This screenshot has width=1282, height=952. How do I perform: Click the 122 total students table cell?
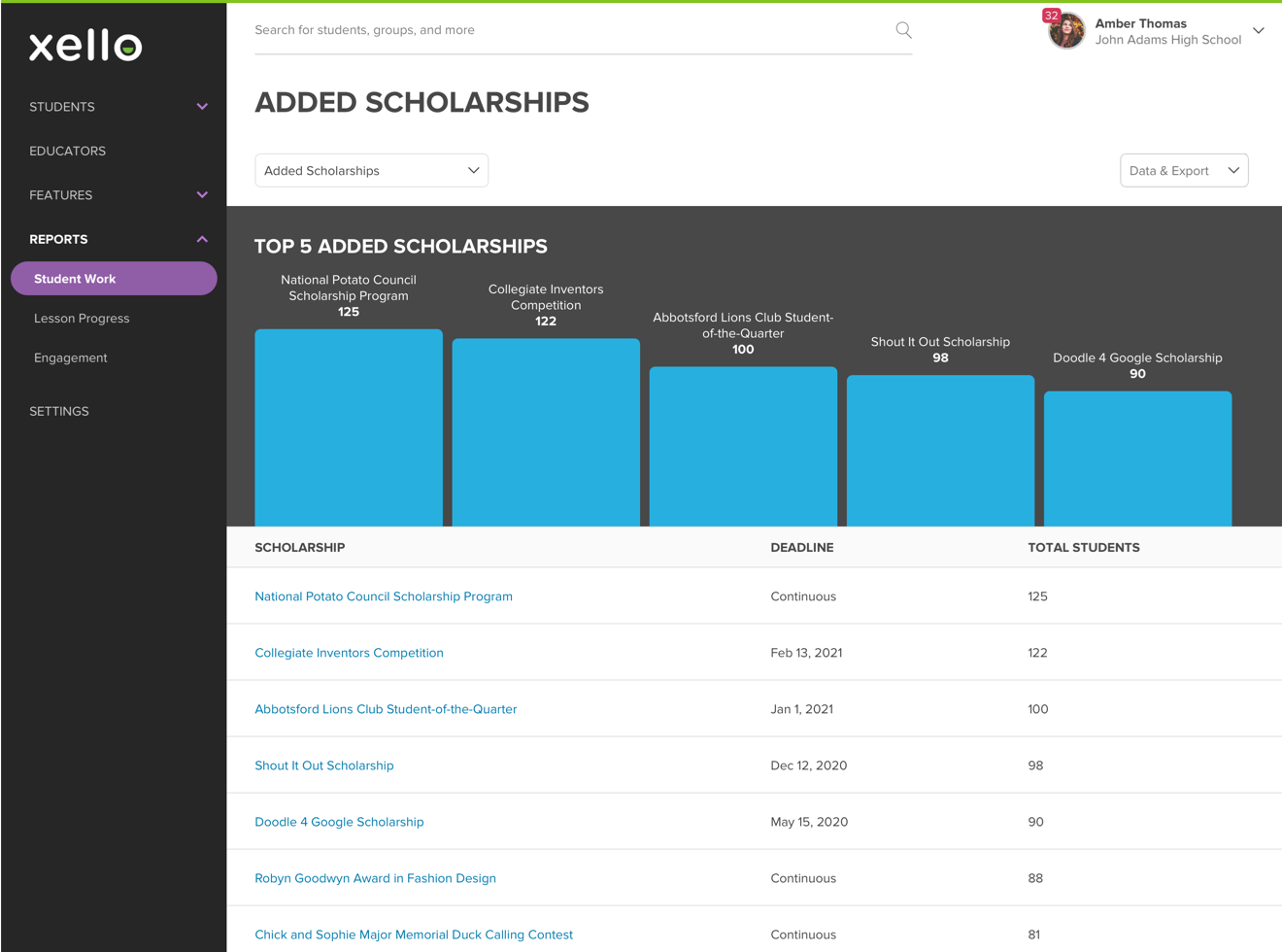coord(1037,653)
